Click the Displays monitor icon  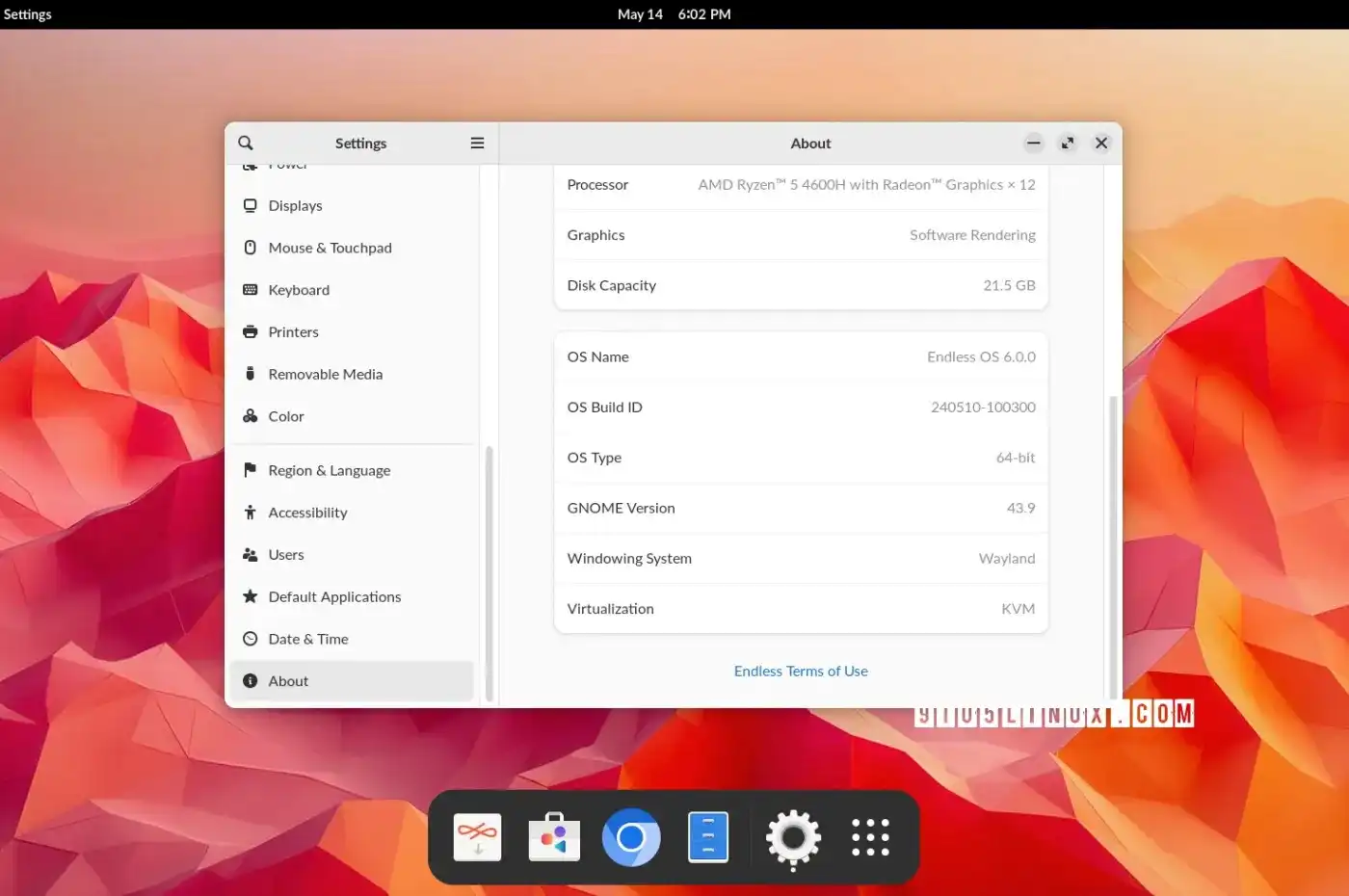pos(251,205)
